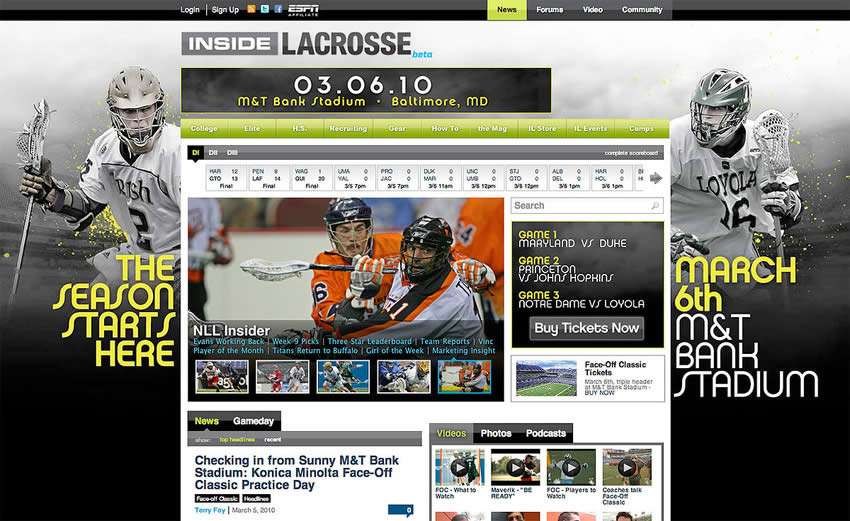Open the Camps menu item
This screenshot has width=850, height=521.
click(641, 128)
